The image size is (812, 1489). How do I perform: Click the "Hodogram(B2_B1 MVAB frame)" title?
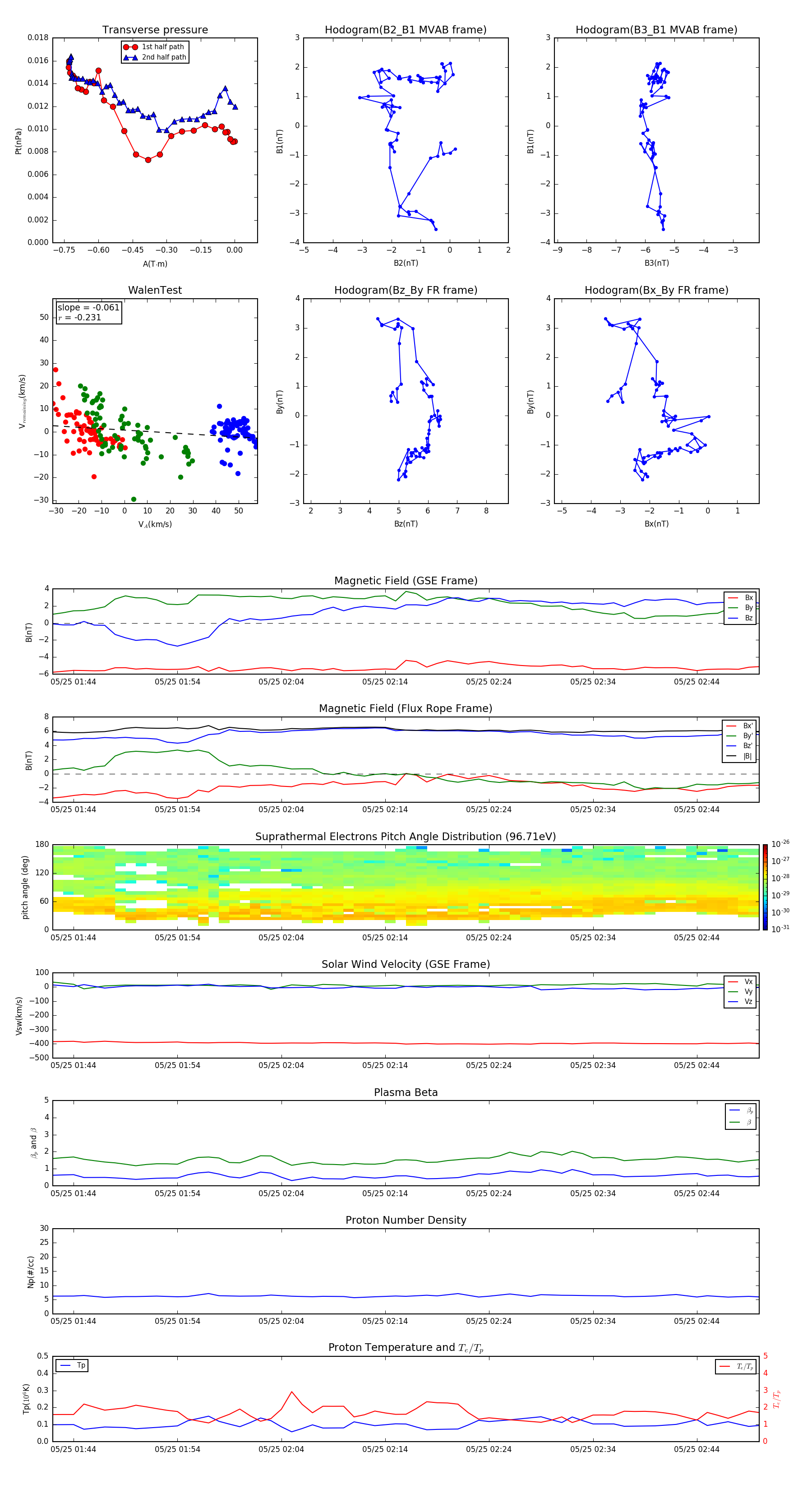tap(406, 30)
